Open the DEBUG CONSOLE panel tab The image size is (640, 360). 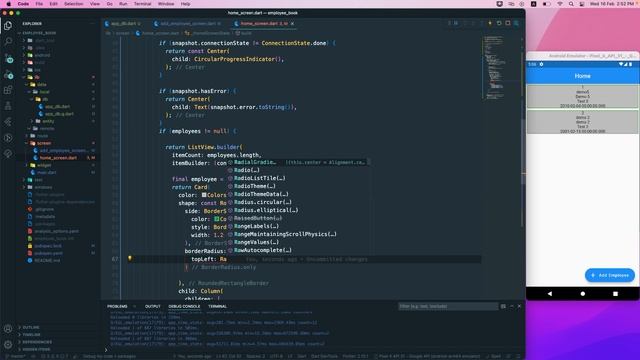[x=184, y=307]
